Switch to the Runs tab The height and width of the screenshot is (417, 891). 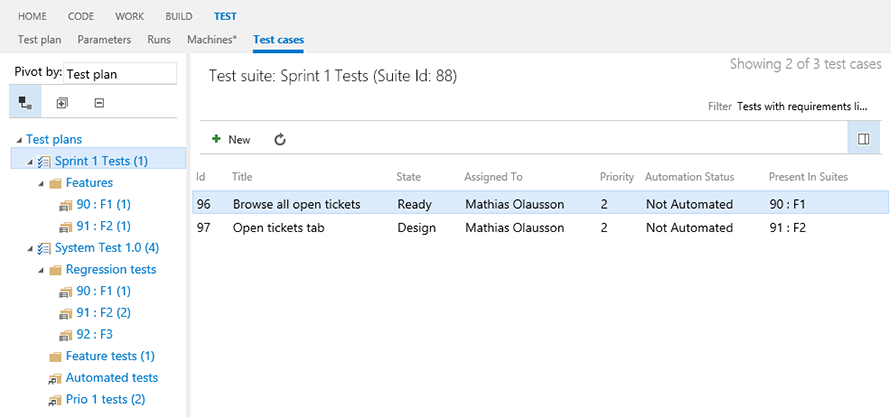pos(159,40)
